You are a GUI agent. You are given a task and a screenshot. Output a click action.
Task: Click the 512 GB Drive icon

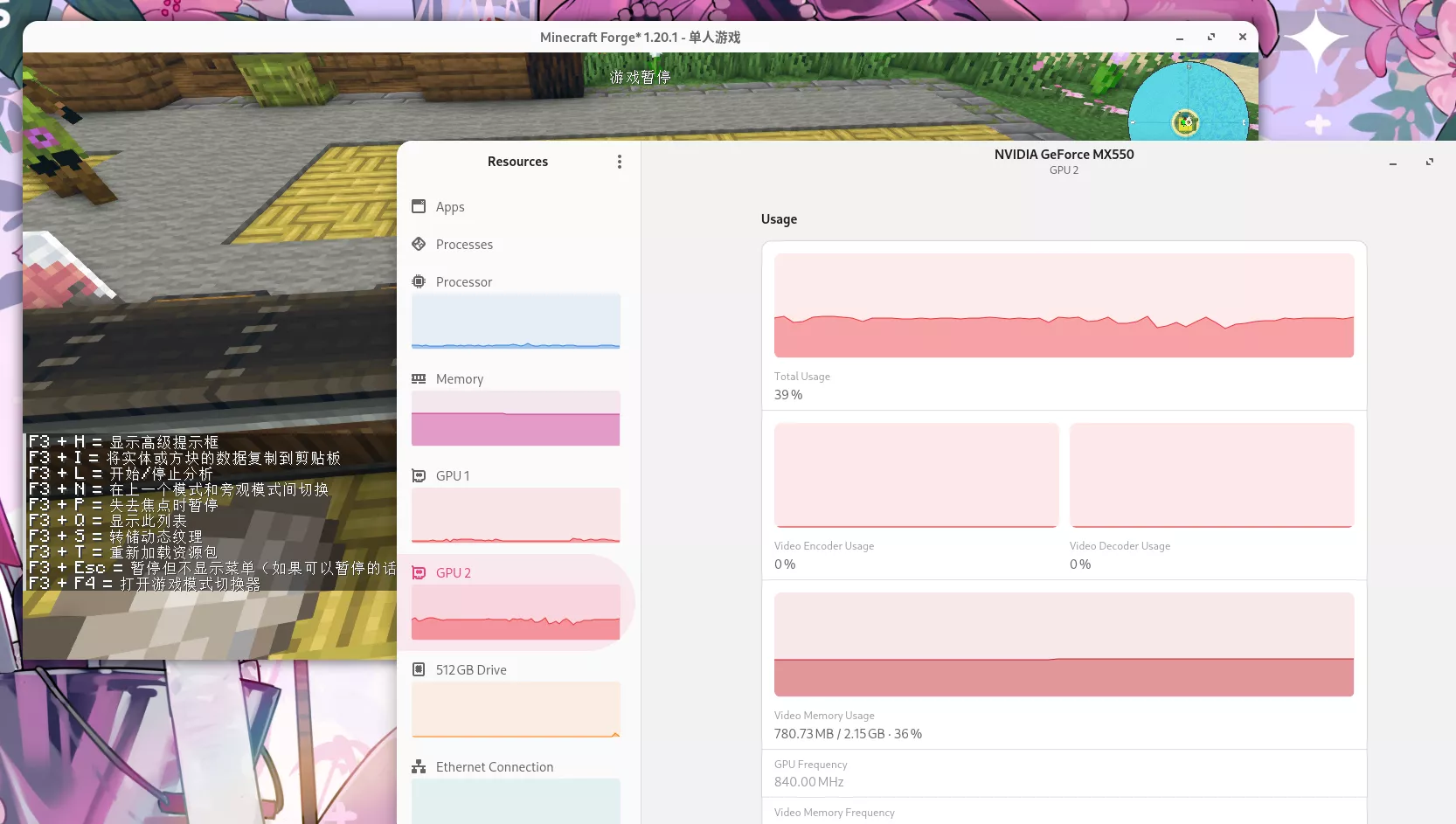tap(419, 669)
